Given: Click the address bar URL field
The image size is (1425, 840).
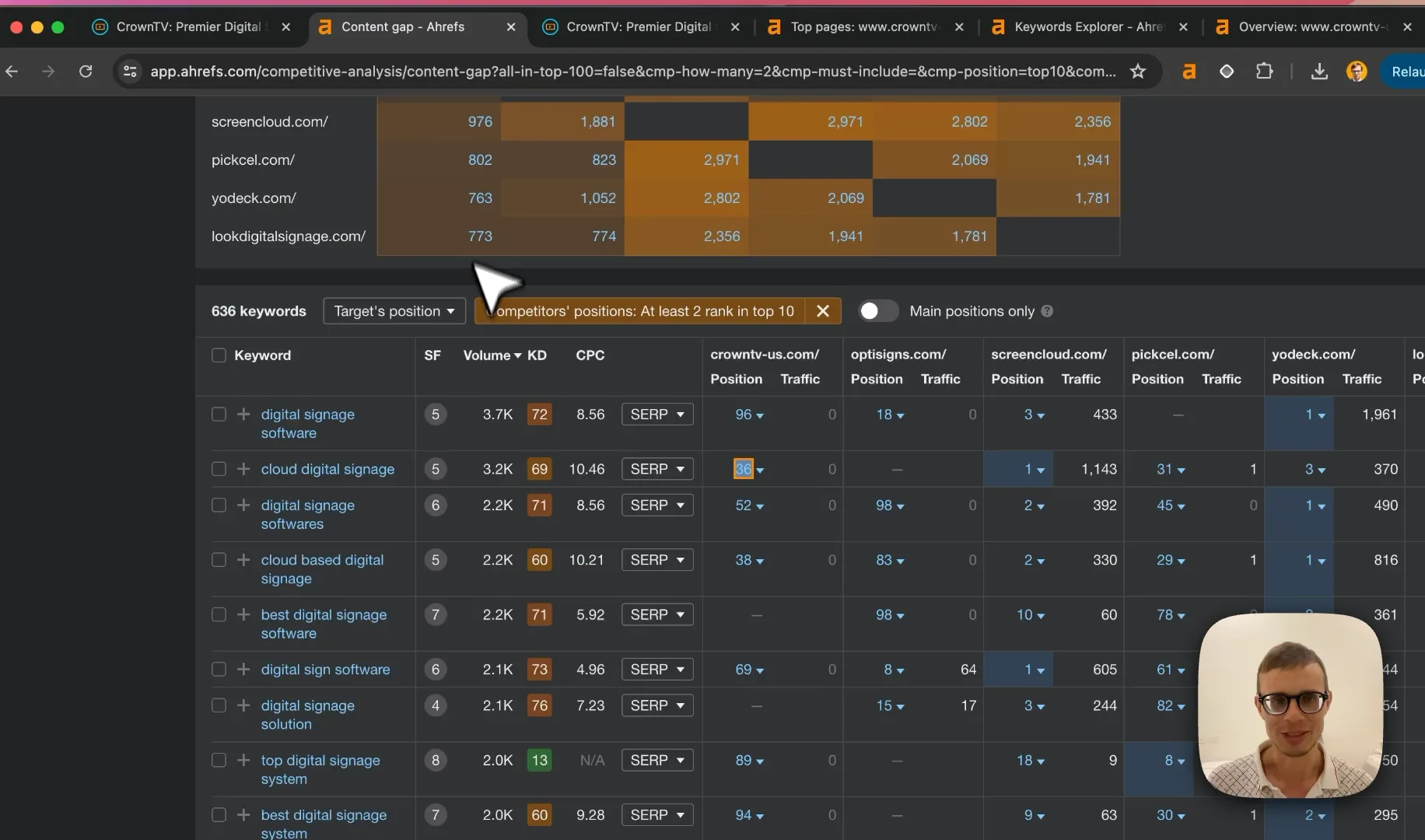Looking at the screenshot, I should [x=632, y=72].
